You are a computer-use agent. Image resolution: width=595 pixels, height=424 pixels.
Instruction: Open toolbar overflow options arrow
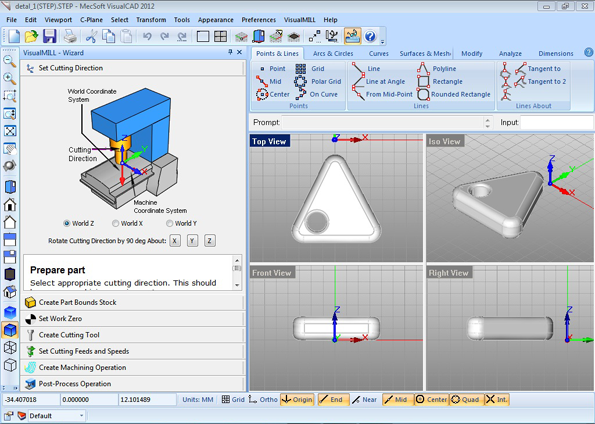pos(382,42)
